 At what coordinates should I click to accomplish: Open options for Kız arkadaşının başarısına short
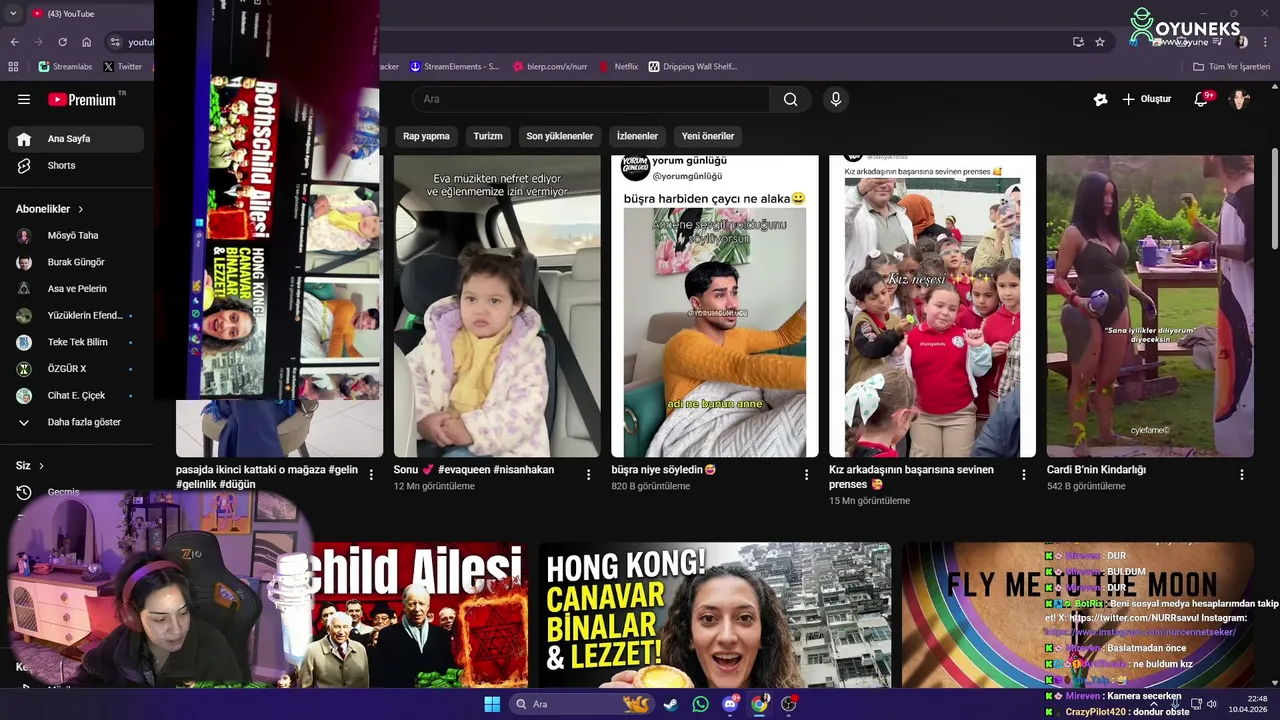tap(1023, 475)
